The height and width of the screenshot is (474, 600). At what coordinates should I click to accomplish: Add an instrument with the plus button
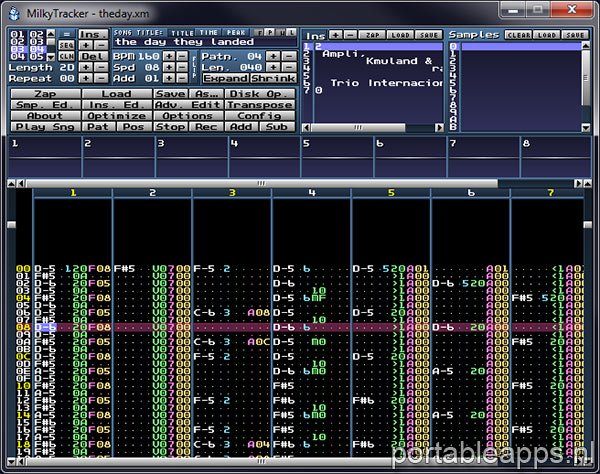336,34
